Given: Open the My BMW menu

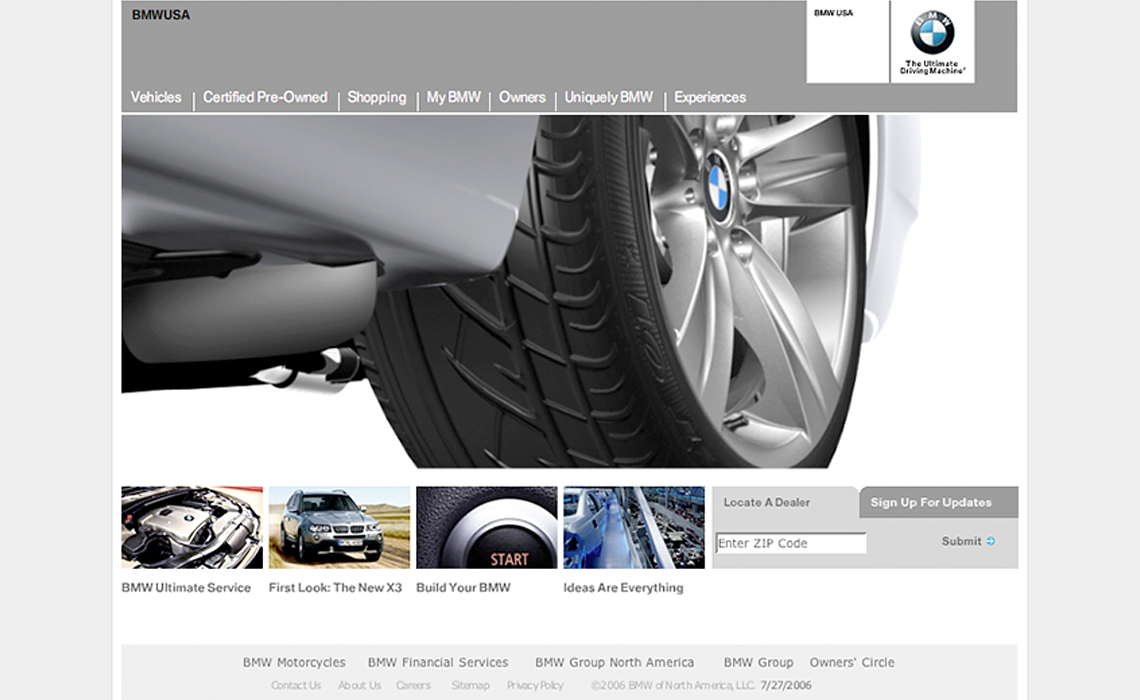Looking at the screenshot, I should tap(454, 97).
